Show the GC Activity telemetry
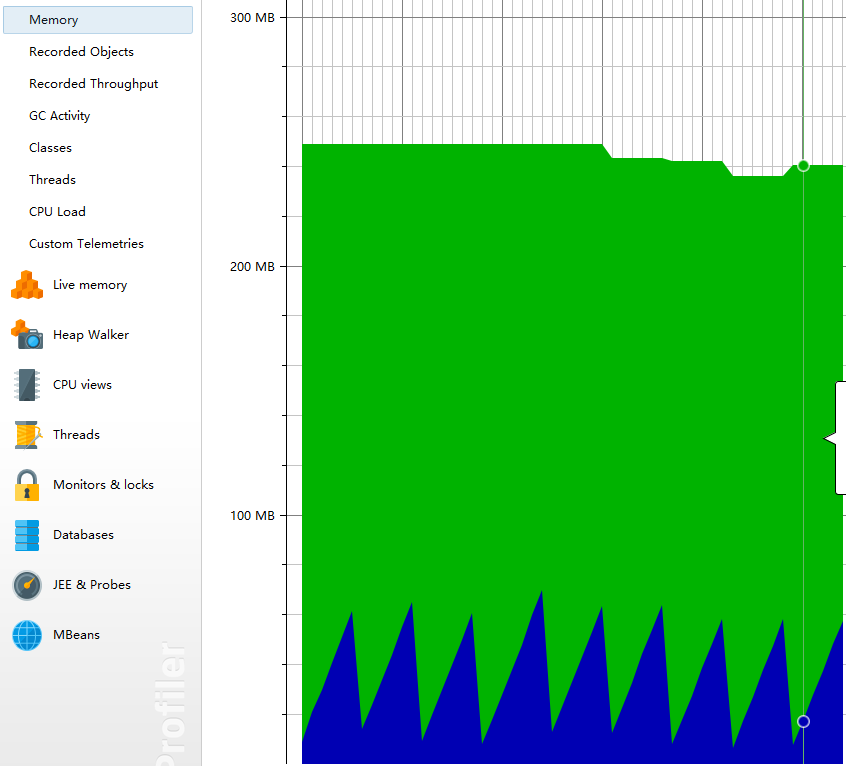The width and height of the screenshot is (846, 766). pos(59,115)
